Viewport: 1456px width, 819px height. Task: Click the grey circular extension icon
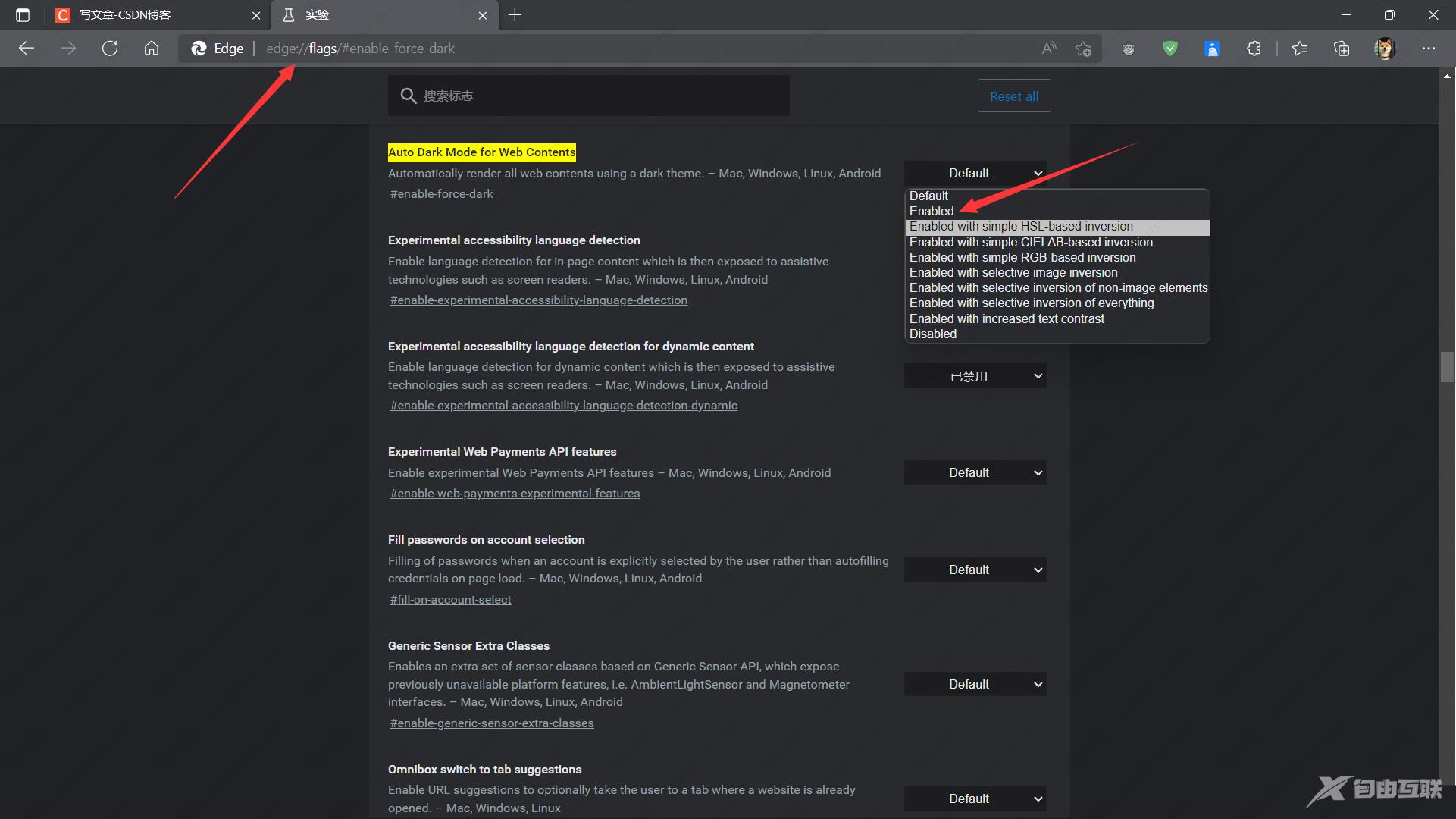point(1129,49)
